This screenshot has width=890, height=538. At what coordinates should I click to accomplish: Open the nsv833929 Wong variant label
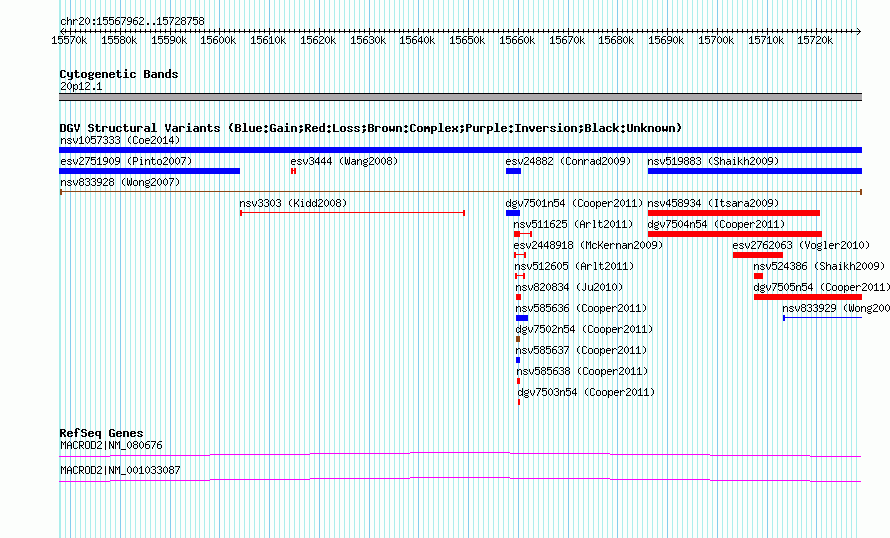click(x=836, y=308)
